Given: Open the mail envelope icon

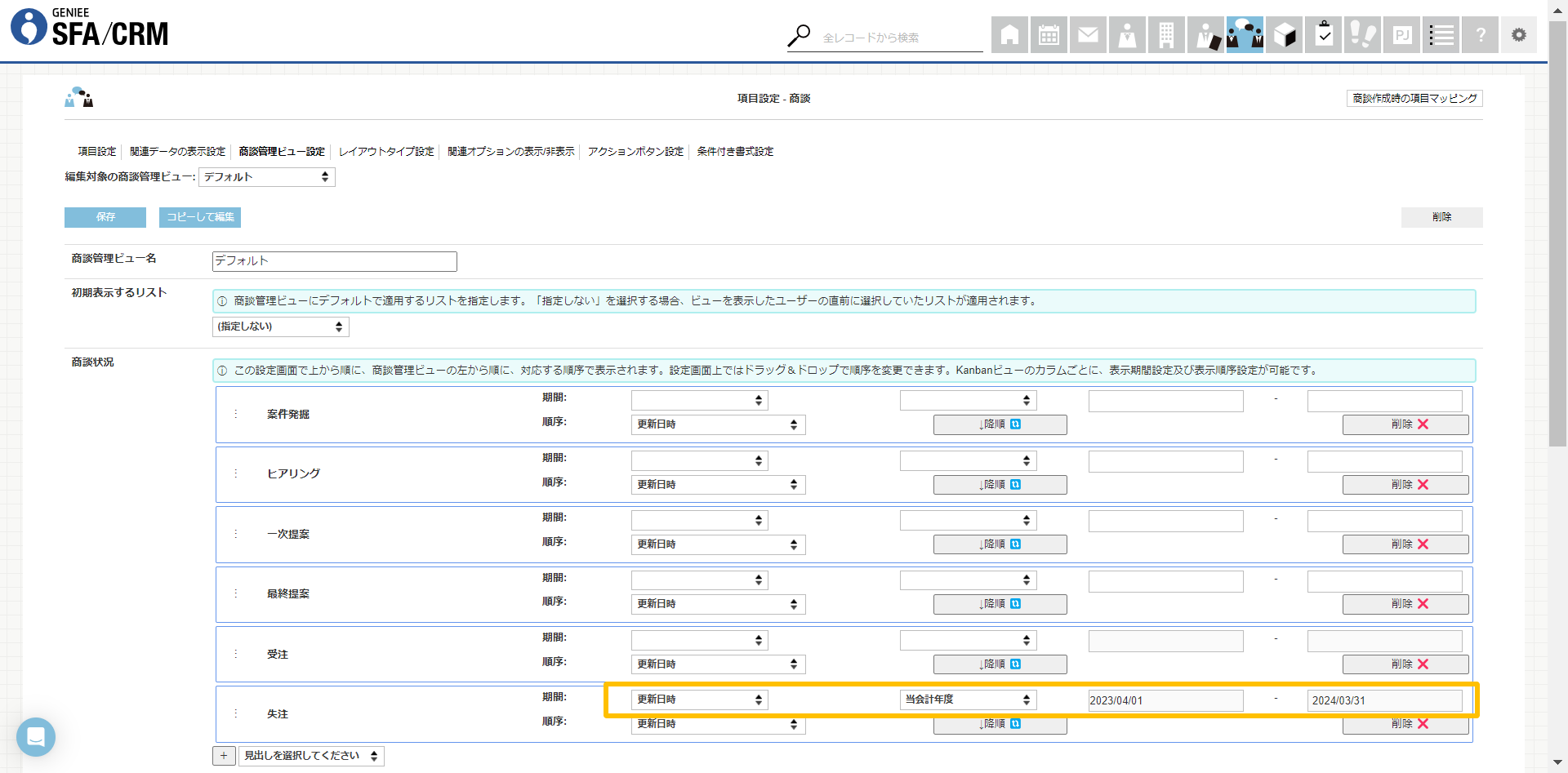Looking at the screenshot, I should (1088, 35).
